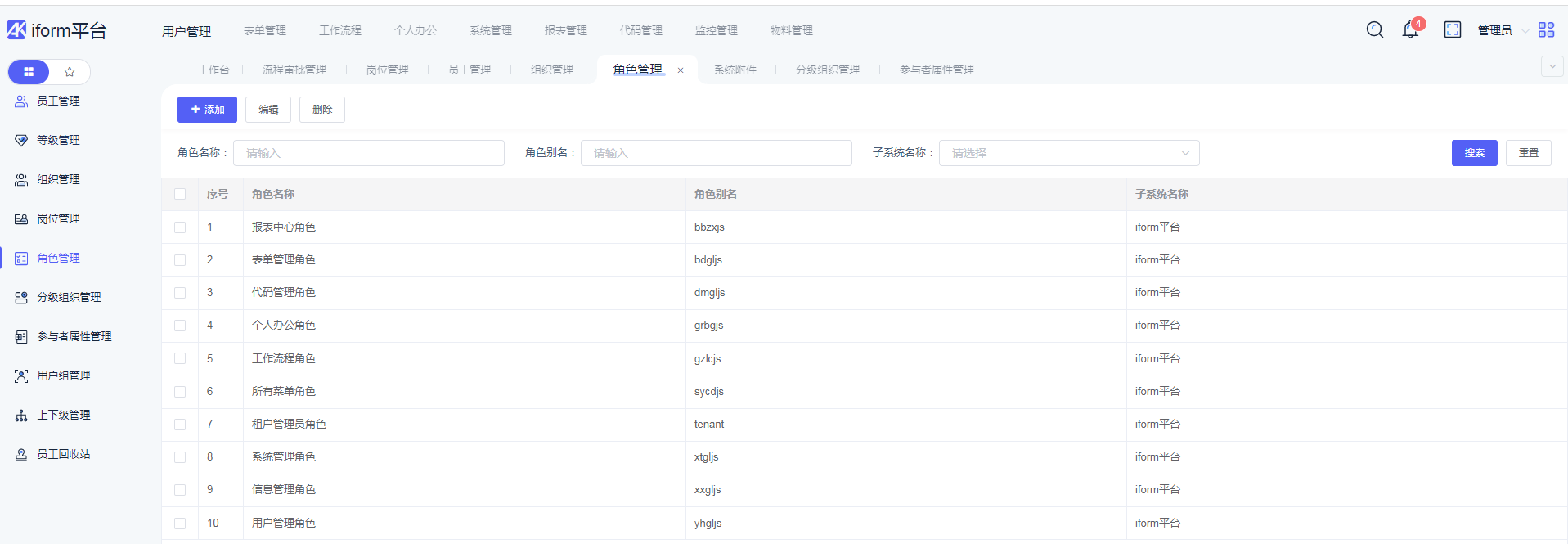Click the iform平台 logo

tap(57, 30)
